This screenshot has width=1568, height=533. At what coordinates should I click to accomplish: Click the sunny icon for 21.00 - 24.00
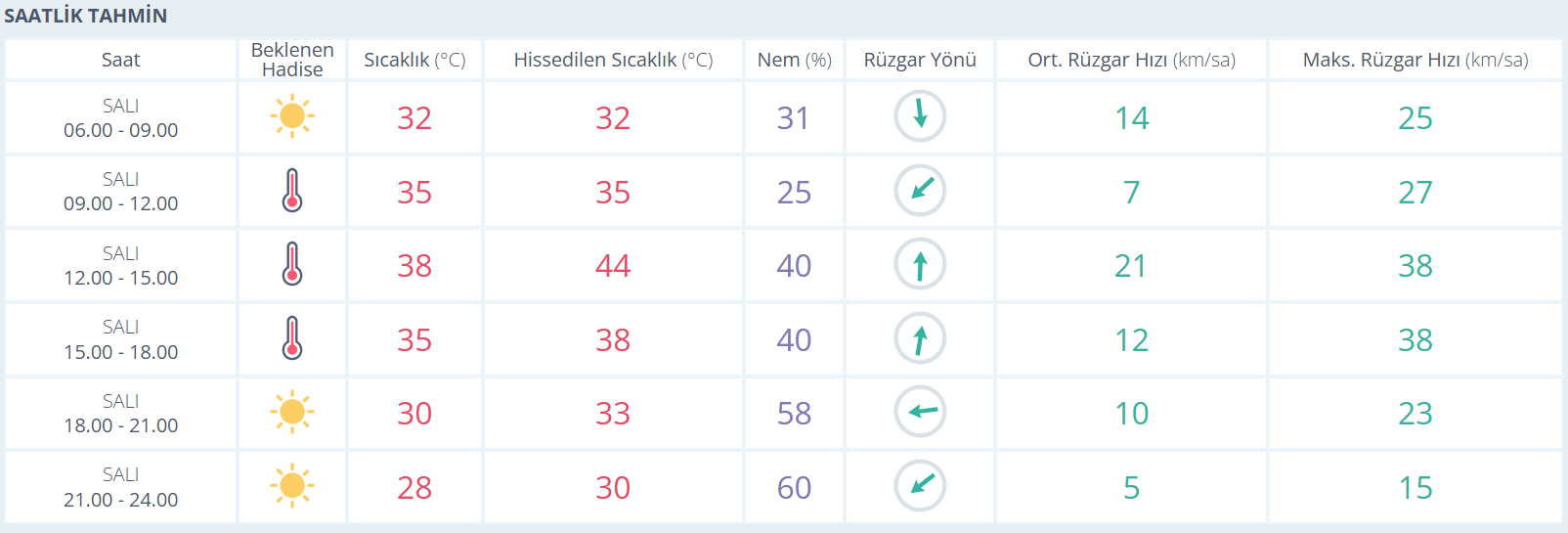click(292, 486)
